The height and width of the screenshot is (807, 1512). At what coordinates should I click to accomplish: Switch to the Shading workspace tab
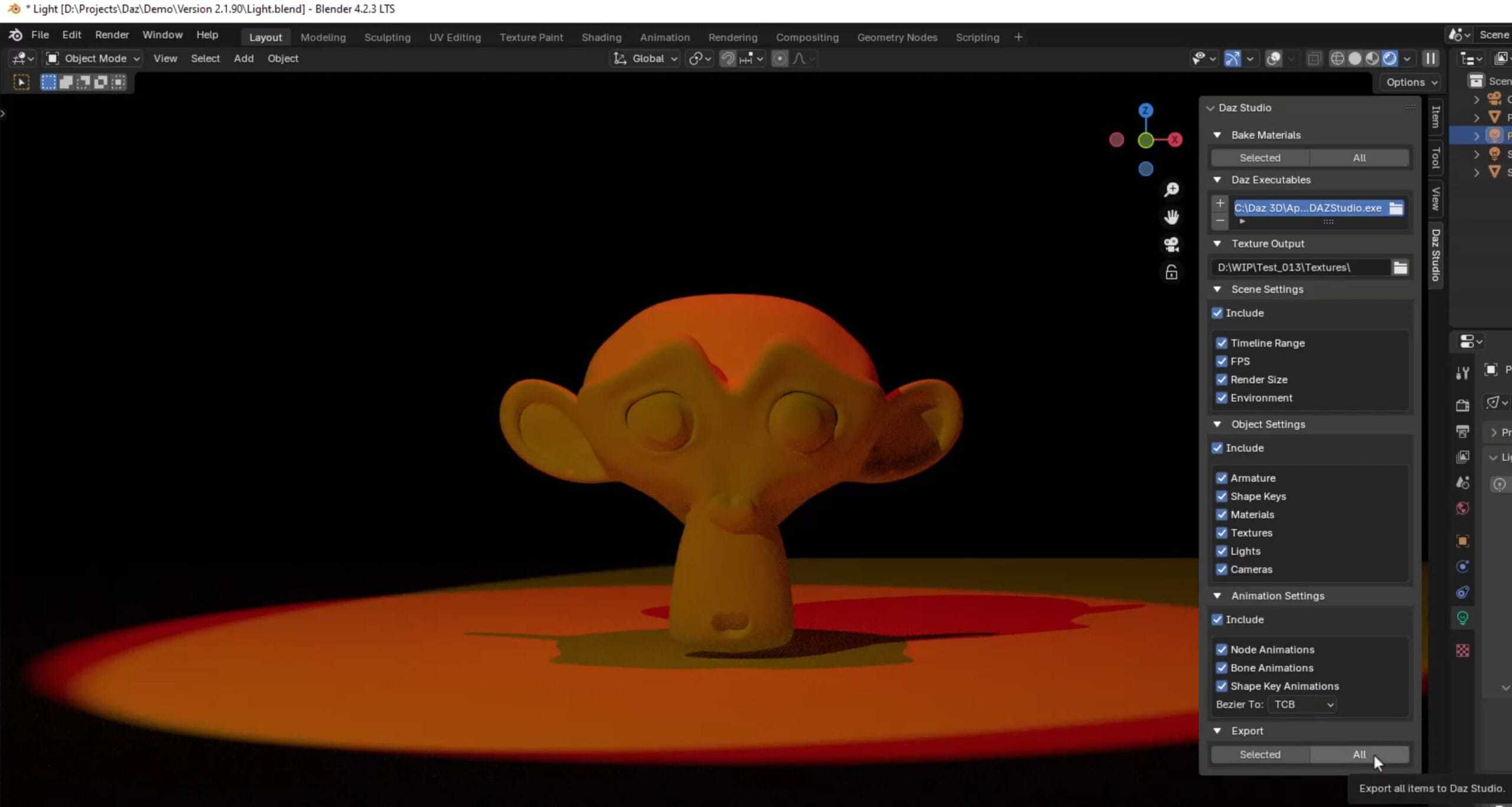click(601, 37)
